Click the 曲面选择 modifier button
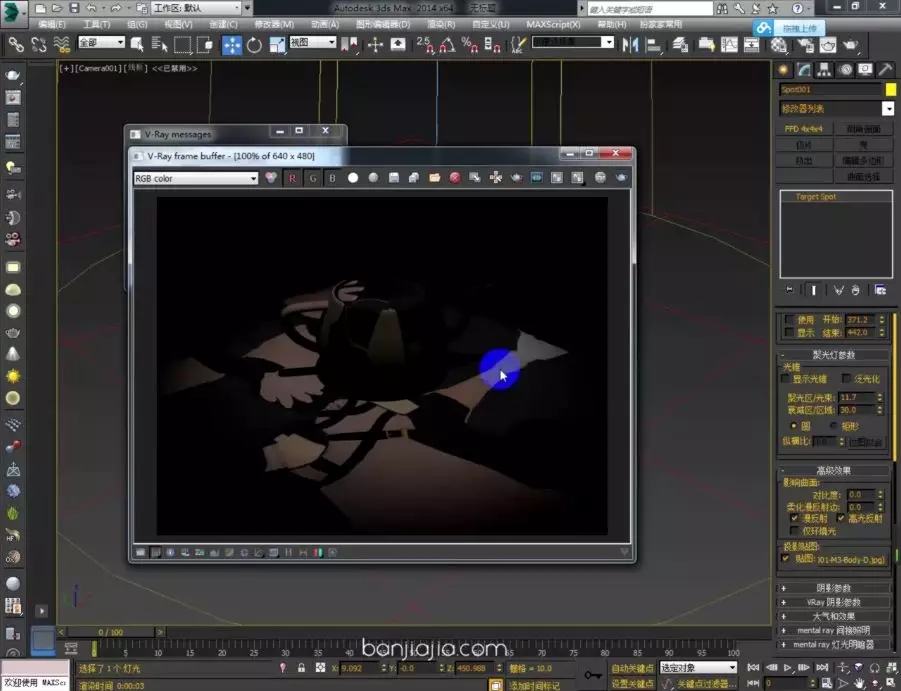Viewport: 901px width, 691px height. tap(863, 177)
